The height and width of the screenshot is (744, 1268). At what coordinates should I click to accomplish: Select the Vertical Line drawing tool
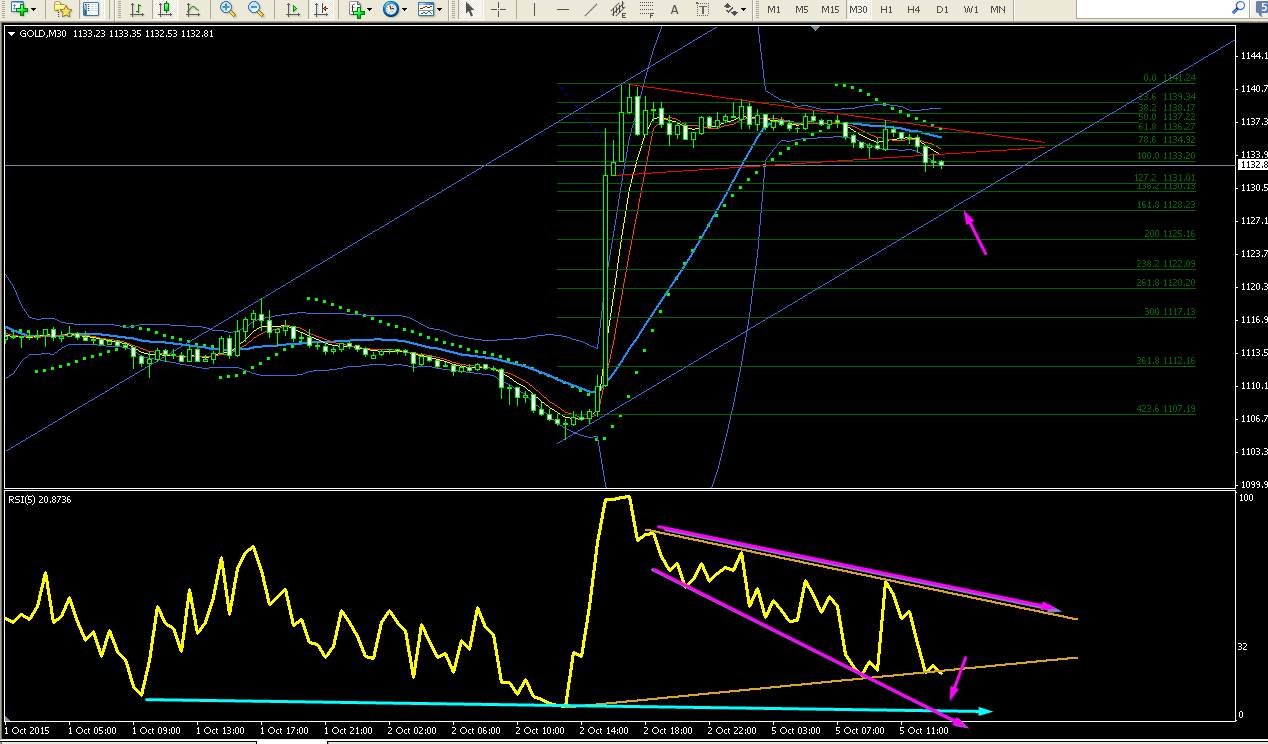(535, 9)
